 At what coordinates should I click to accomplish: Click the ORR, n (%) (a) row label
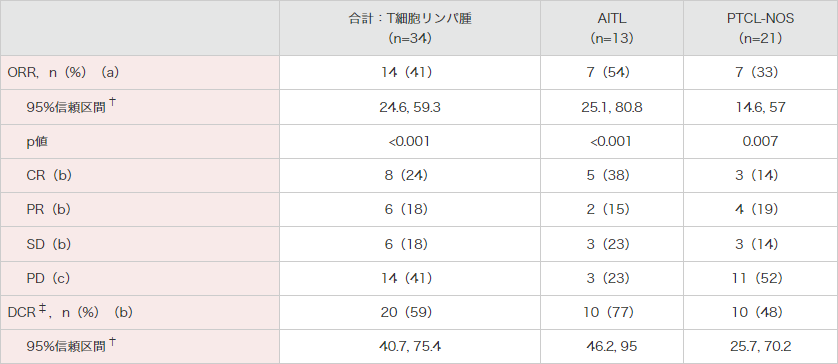click(x=64, y=73)
